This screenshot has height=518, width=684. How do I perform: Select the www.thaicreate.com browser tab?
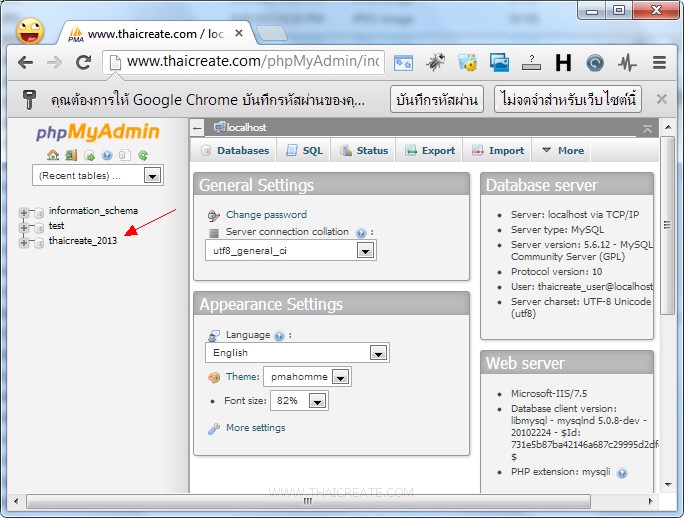155,34
